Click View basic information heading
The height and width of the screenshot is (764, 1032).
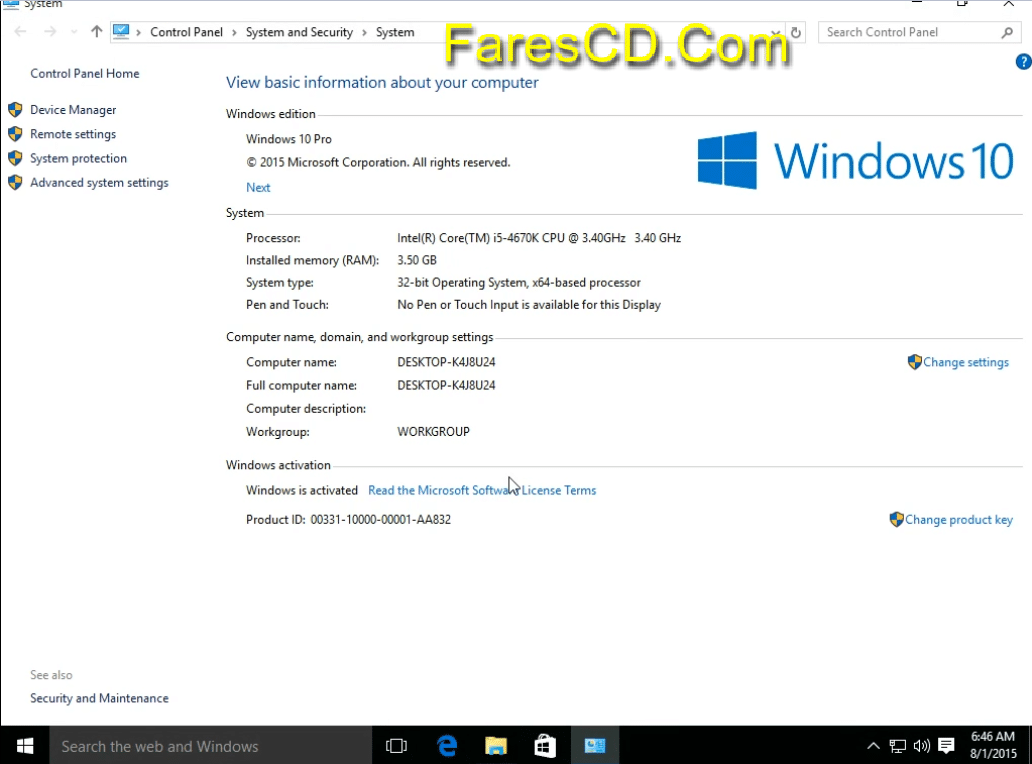pyautogui.click(x=382, y=83)
